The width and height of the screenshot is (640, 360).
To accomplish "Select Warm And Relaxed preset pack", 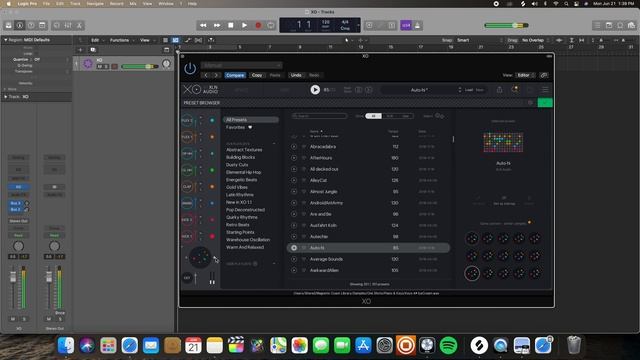I will [x=245, y=247].
